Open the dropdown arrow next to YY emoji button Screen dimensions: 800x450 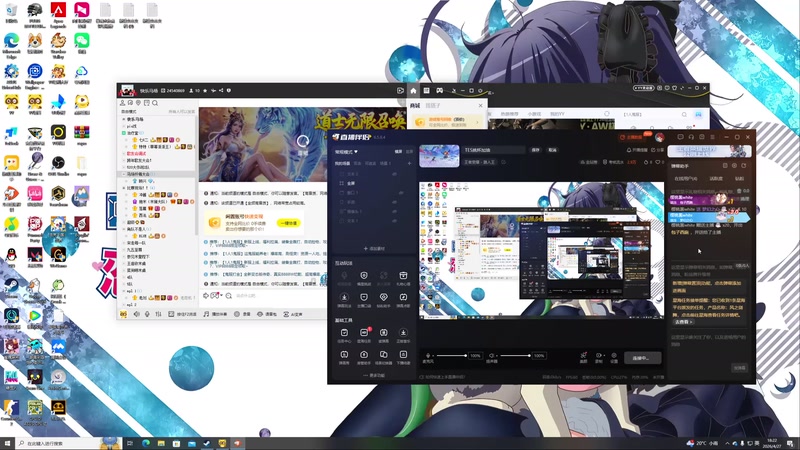coord(221,295)
